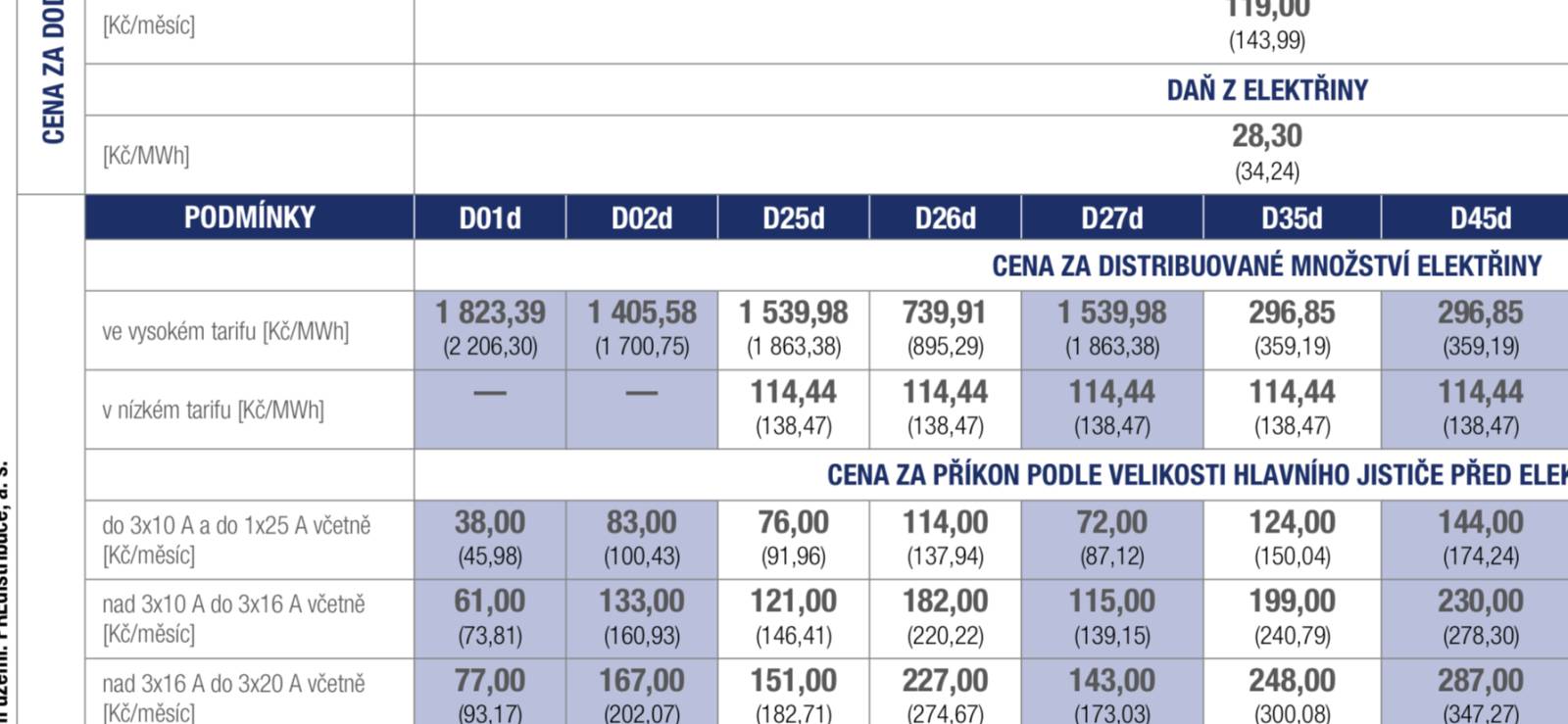Click the "v nízkém tarifu" row label
The width and height of the screenshot is (1568, 724).
[213, 410]
